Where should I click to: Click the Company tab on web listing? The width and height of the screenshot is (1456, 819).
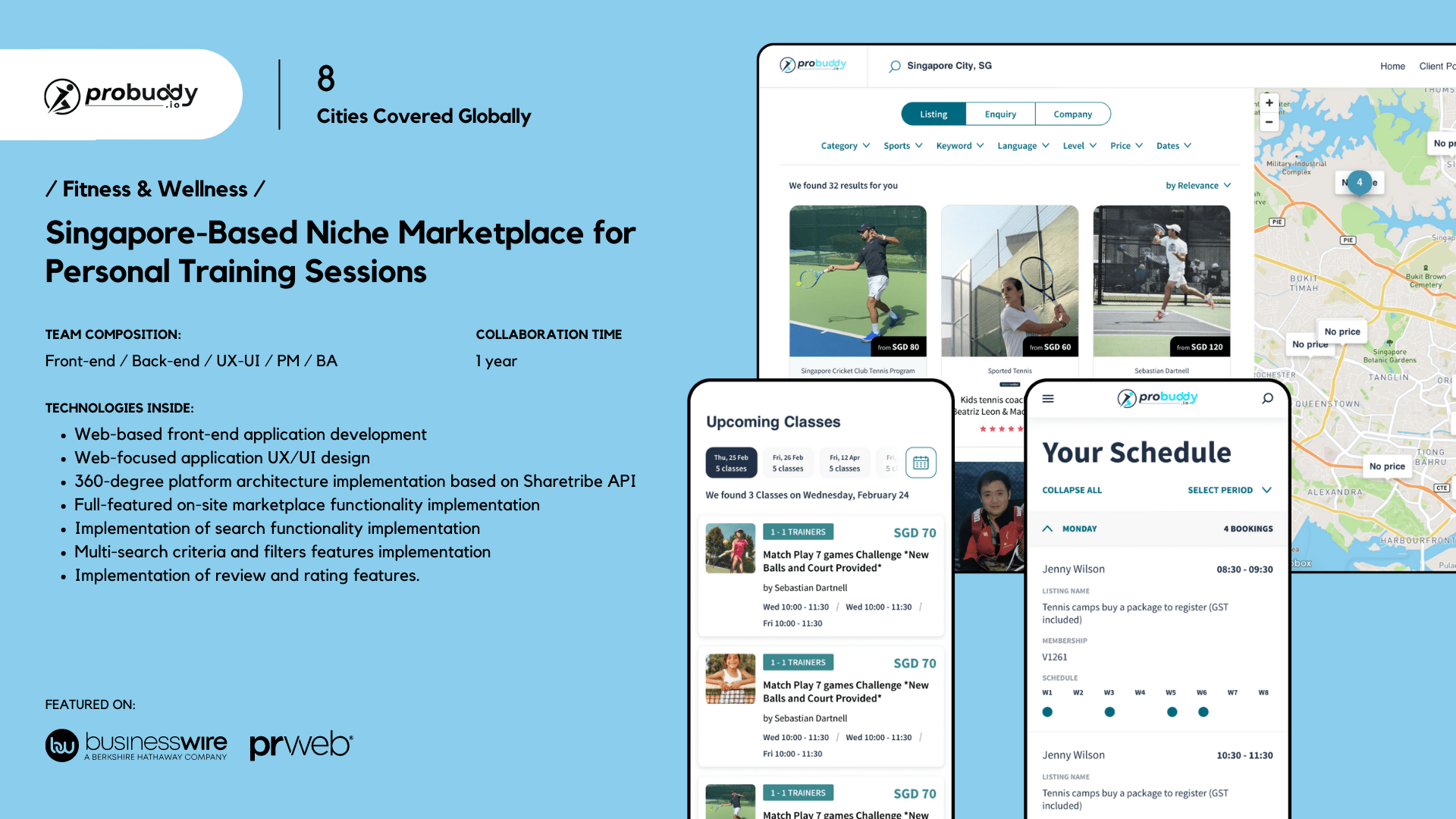coord(1072,113)
